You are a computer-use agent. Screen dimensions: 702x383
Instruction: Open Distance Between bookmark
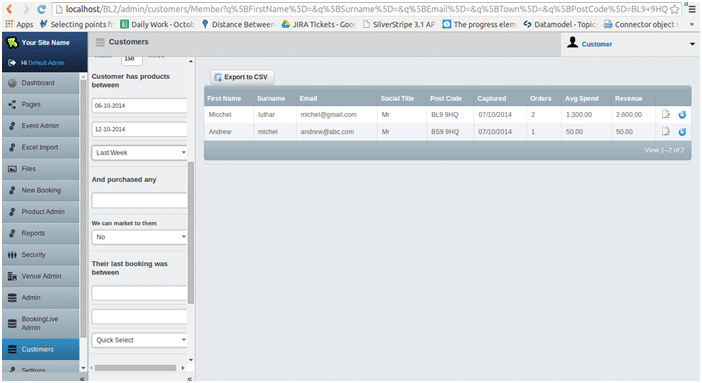click(238, 24)
